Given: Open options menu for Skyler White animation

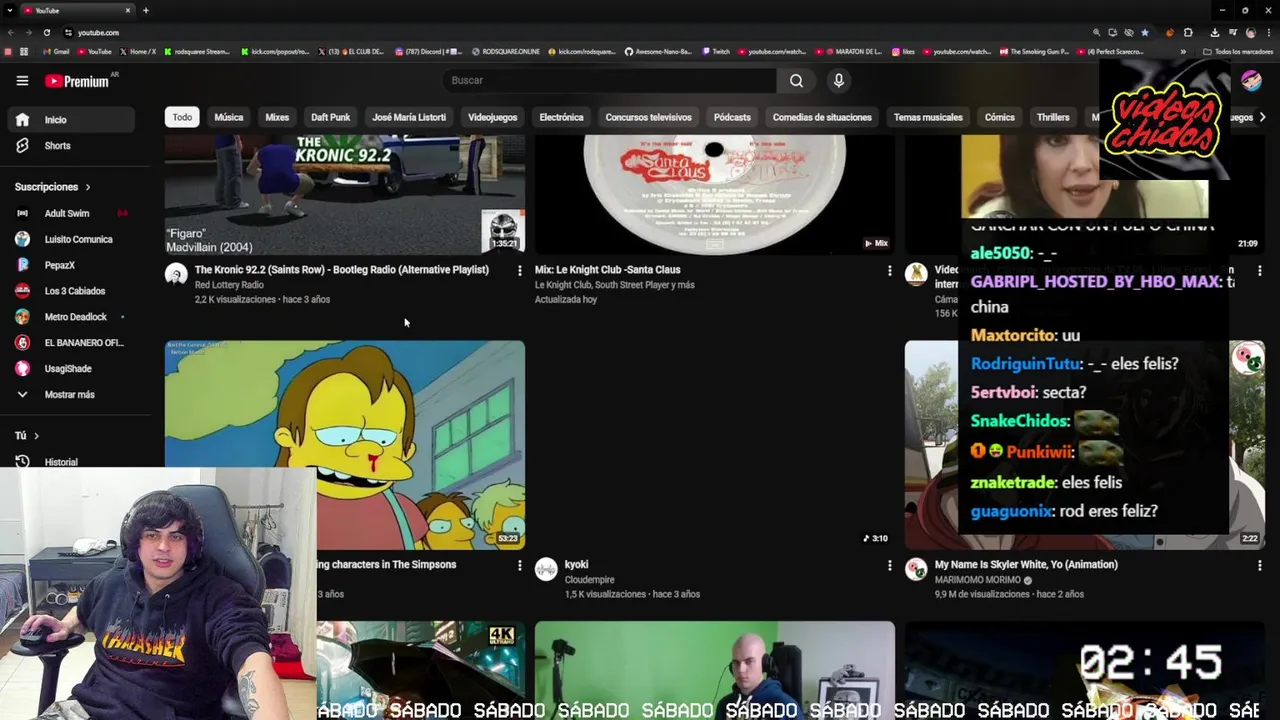Looking at the screenshot, I should point(1259,566).
